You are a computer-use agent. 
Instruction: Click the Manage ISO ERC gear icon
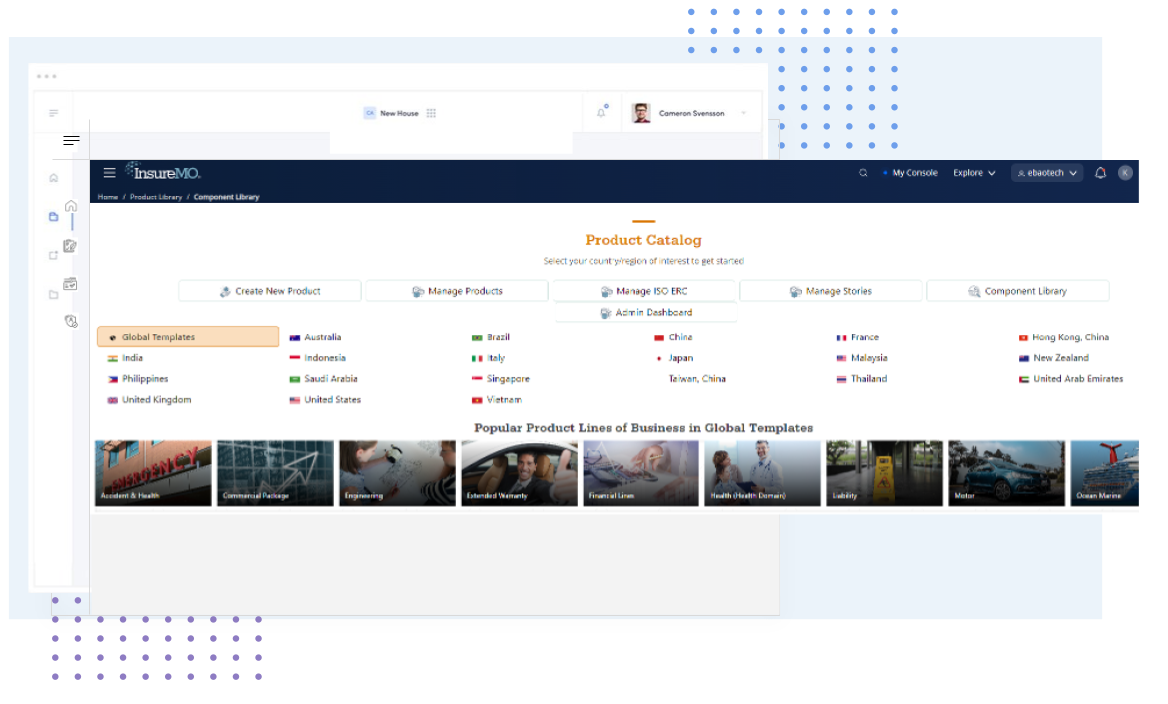coord(608,291)
